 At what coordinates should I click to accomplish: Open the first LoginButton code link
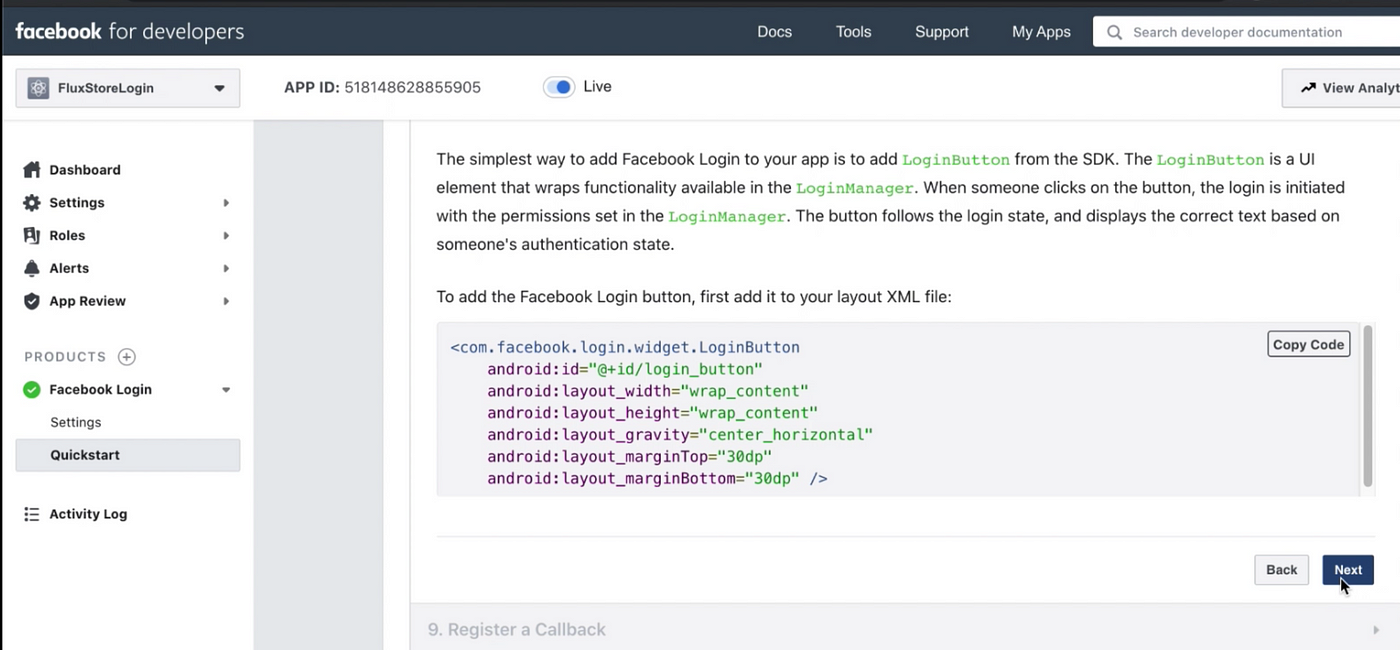pyautogui.click(x=956, y=160)
